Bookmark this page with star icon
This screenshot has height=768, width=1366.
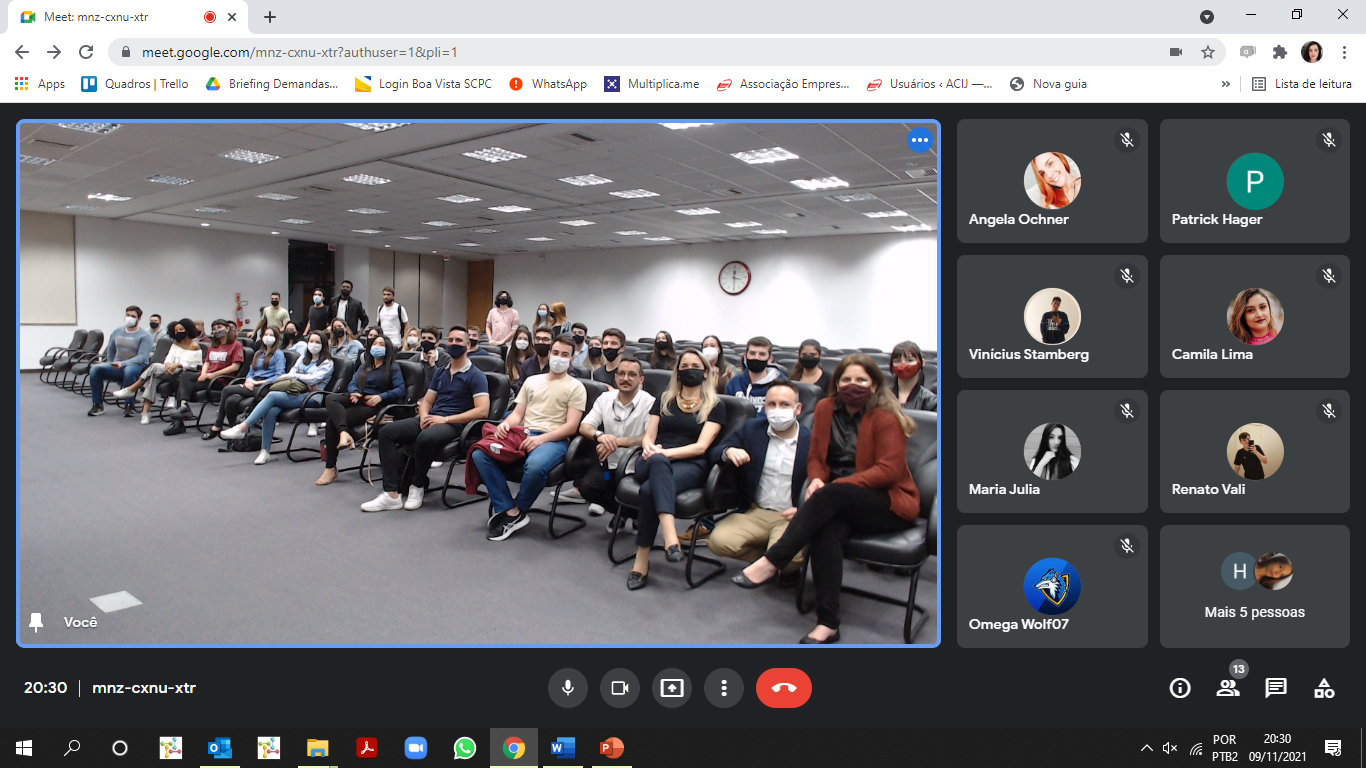tap(1208, 52)
